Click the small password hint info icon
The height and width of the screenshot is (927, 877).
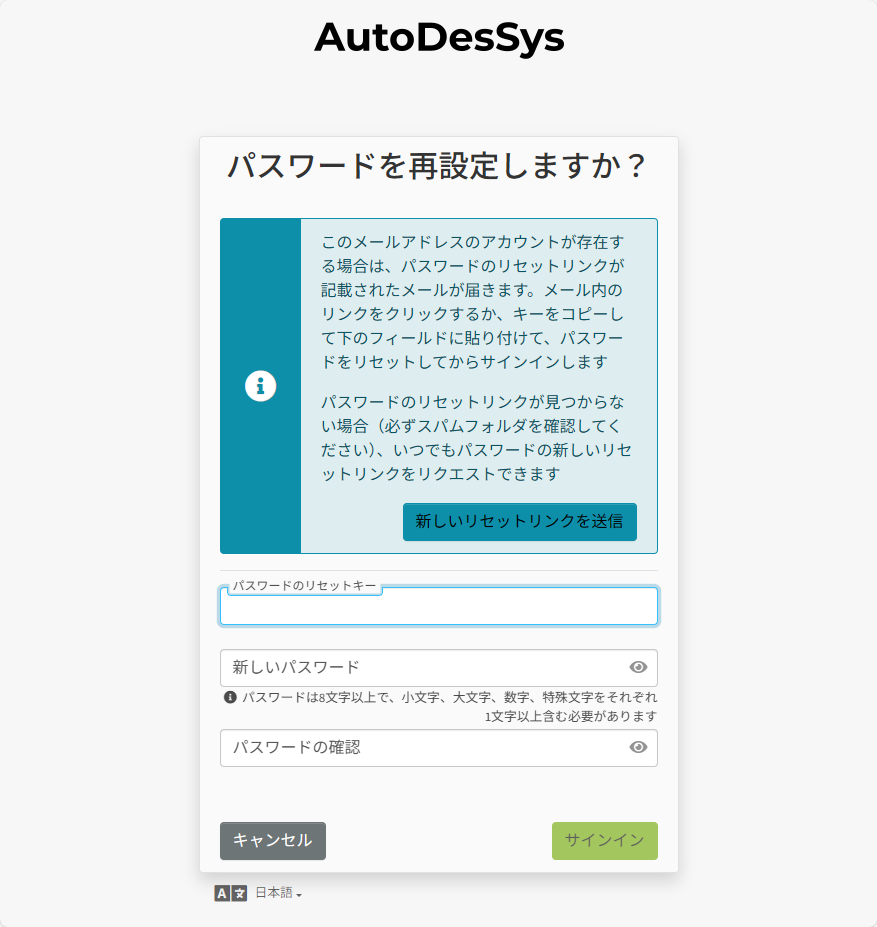coord(230,697)
